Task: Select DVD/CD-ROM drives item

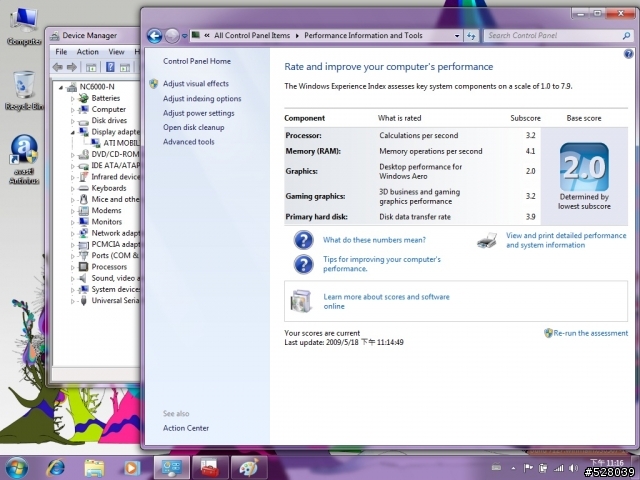Action: coord(115,154)
